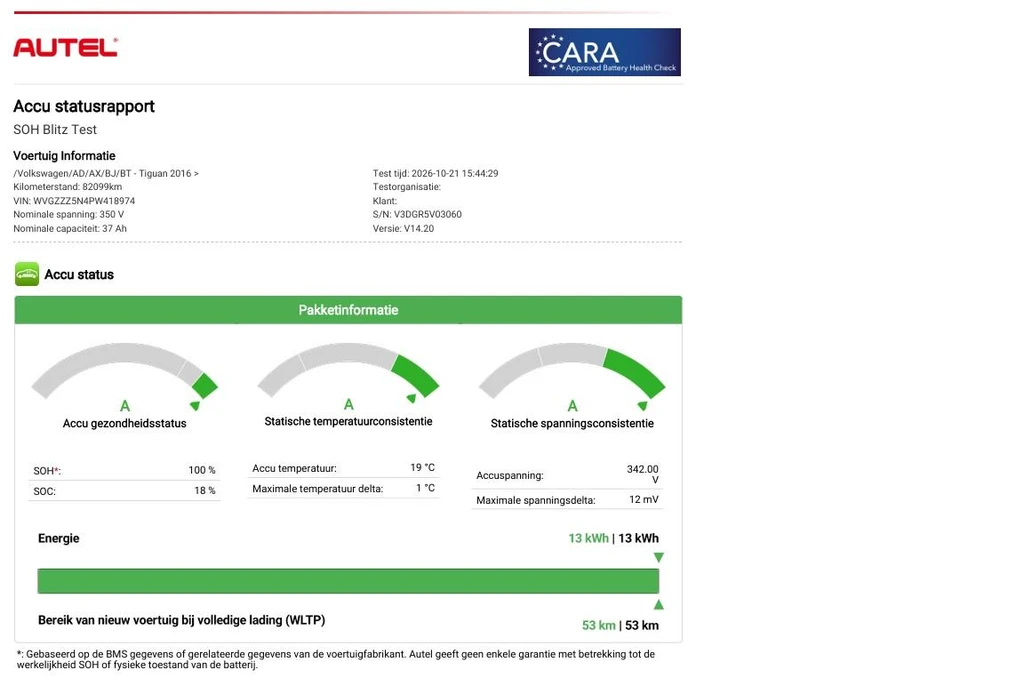1024x684 pixels.
Task: Click the WLTP range 53 km value
Action: point(620,625)
